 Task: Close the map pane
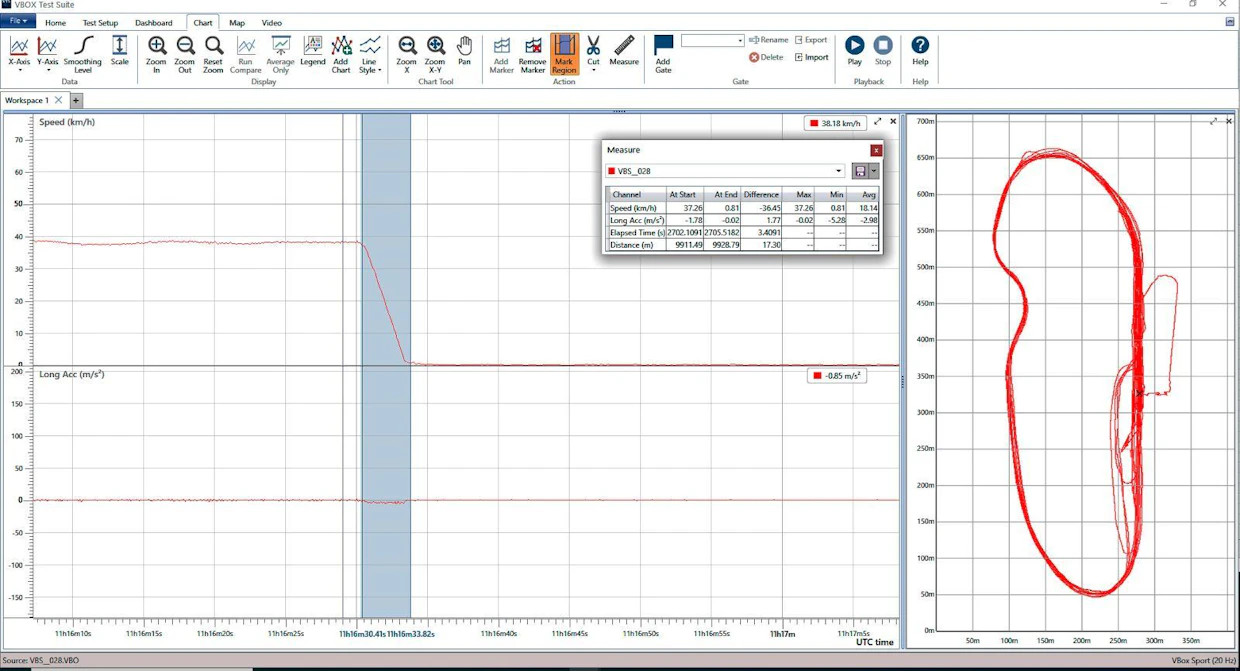pyautogui.click(x=1229, y=121)
